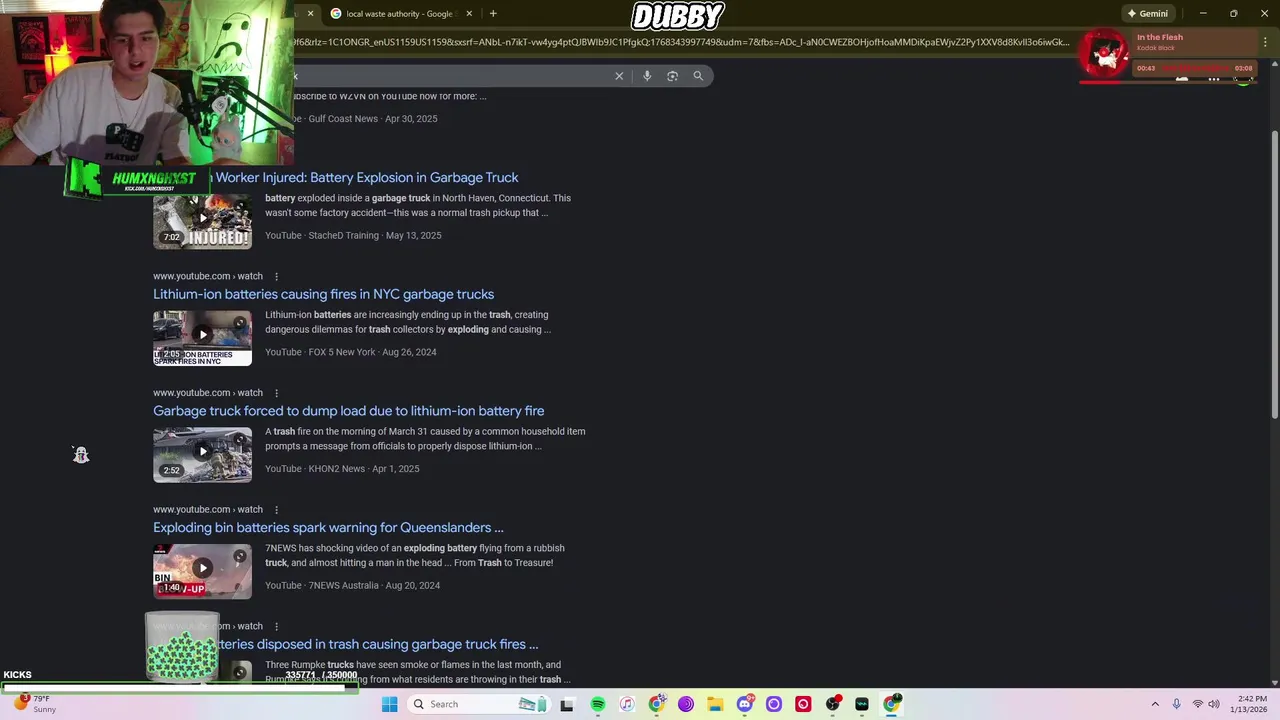1280x720 pixels.
Task: Play the KHON2 2:52 video thumbnail
Action: 202,454
